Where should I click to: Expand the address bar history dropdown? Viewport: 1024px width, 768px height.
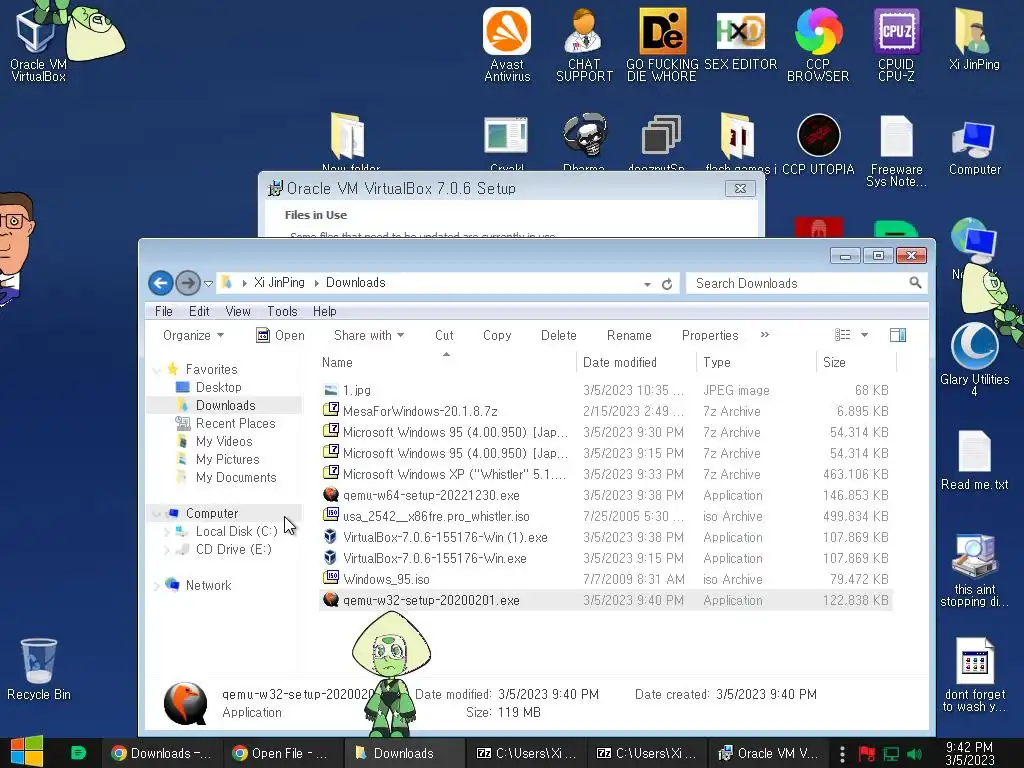(x=647, y=284)
